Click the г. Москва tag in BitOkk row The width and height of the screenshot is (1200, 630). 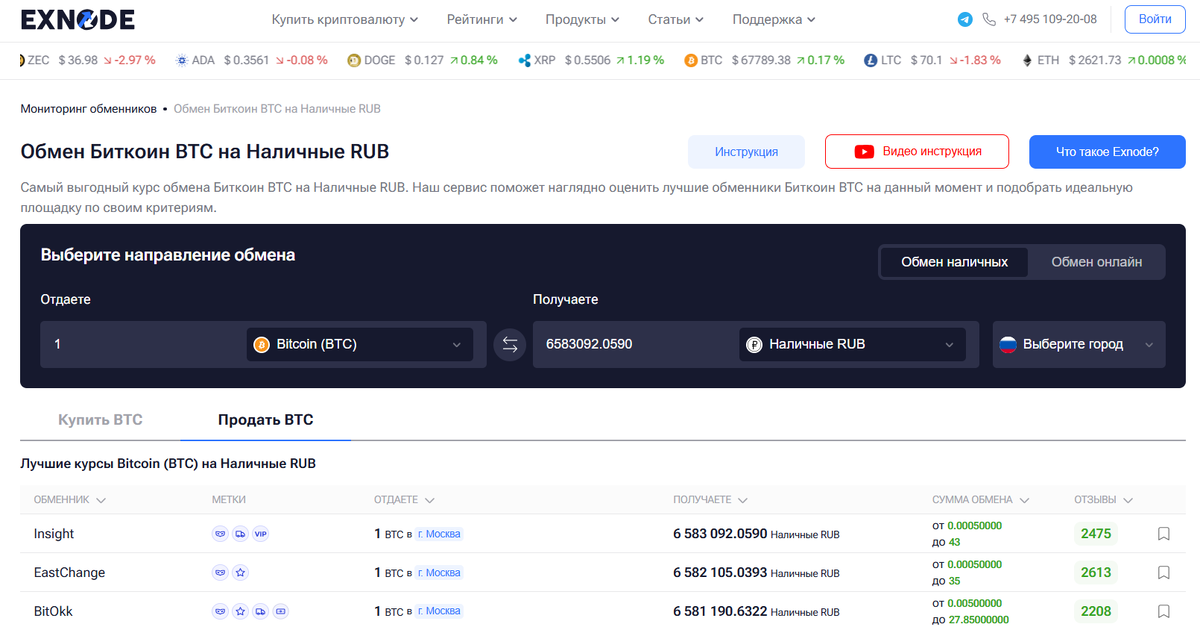[439, 611]
